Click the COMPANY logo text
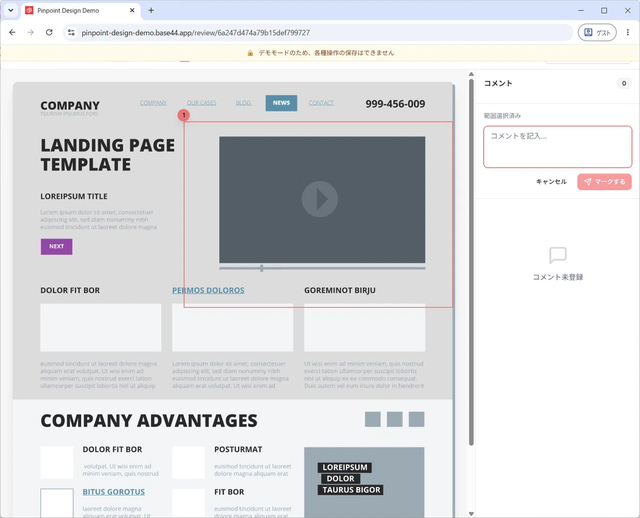 pos(70,106)
